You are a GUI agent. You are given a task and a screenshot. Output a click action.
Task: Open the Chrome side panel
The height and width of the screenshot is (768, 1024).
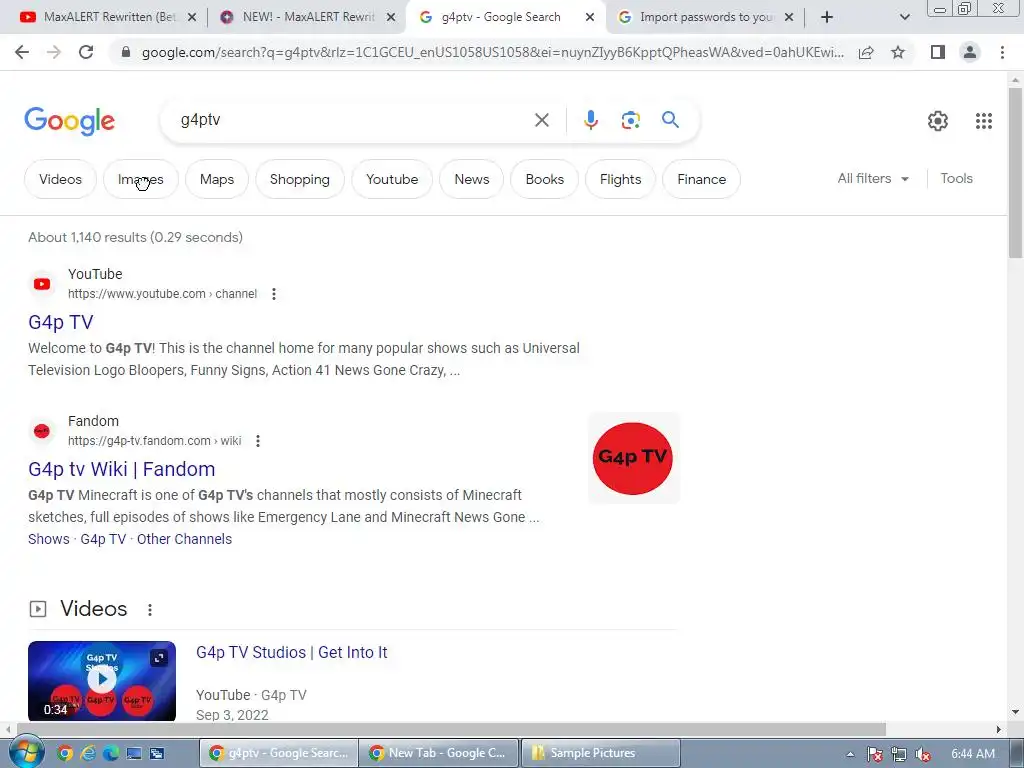938,52
